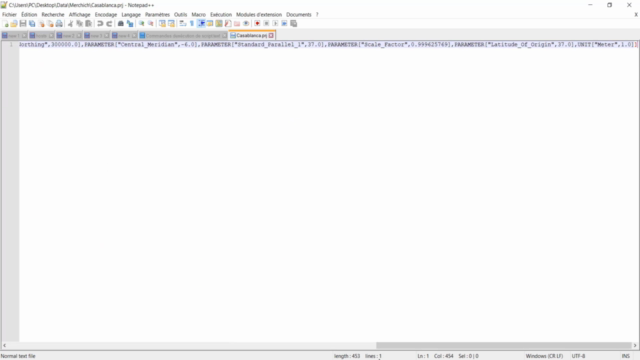
Task: Click the Open file folder icon
Action: (14, 24)
